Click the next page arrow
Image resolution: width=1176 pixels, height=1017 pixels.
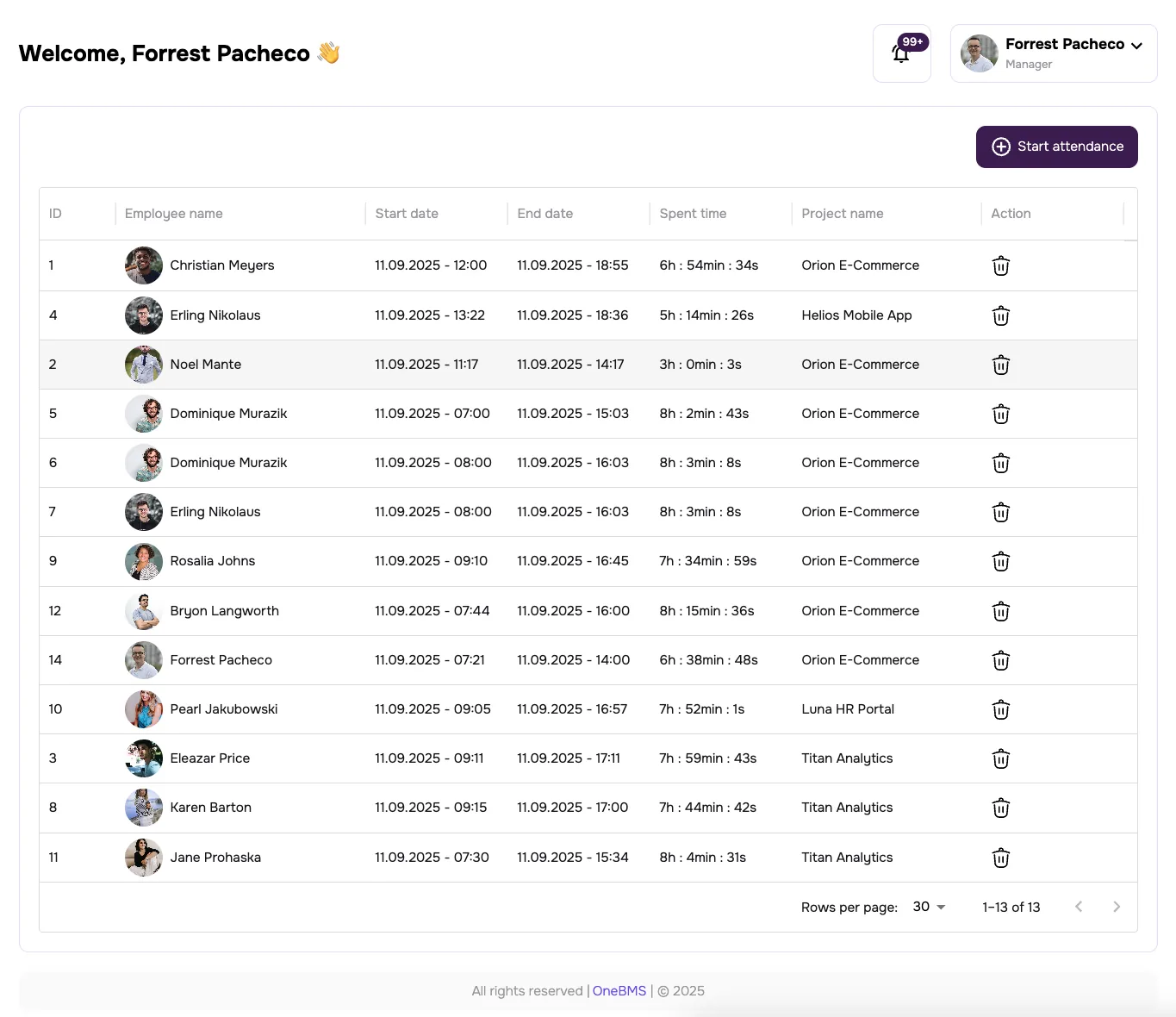click(x=1117, y=907)
